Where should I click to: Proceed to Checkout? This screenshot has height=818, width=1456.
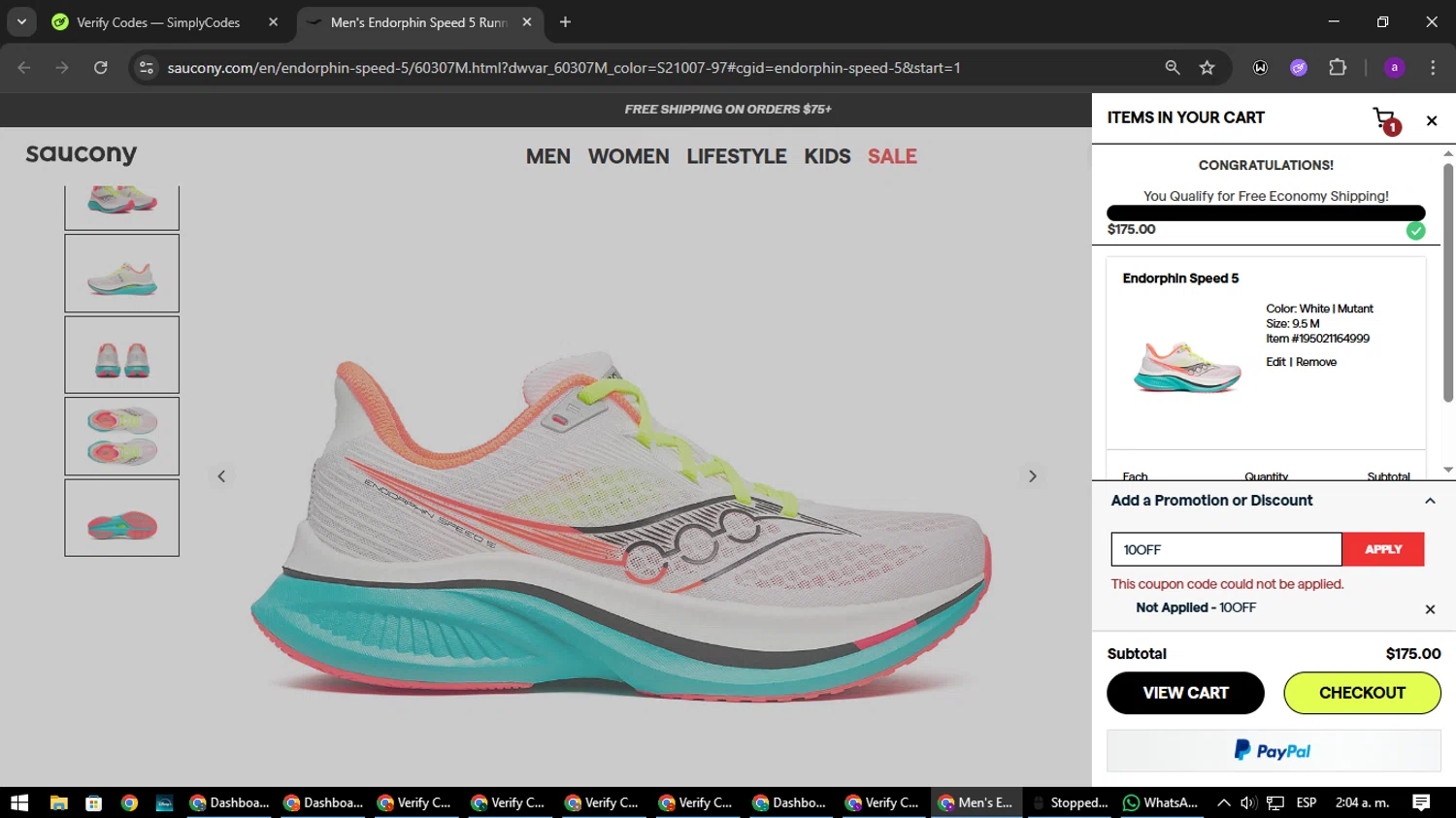[1362, 693]
